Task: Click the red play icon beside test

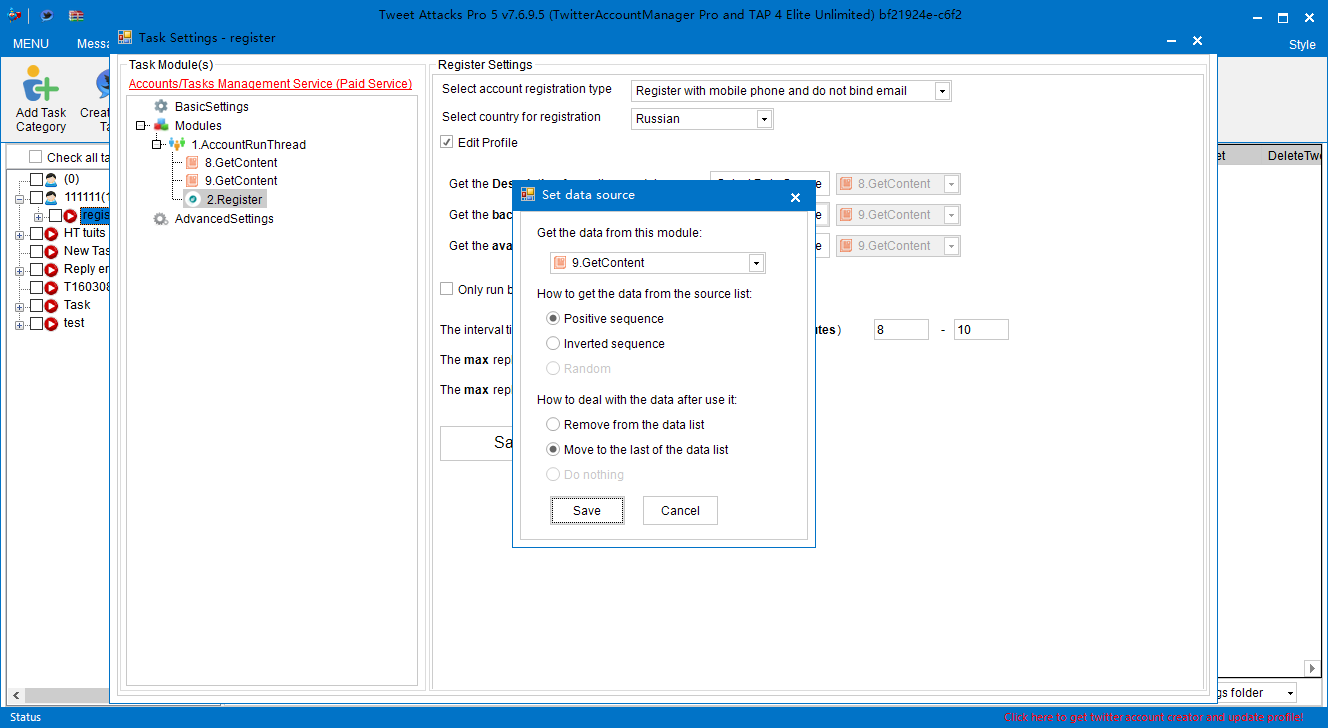Action: point(51,323)
